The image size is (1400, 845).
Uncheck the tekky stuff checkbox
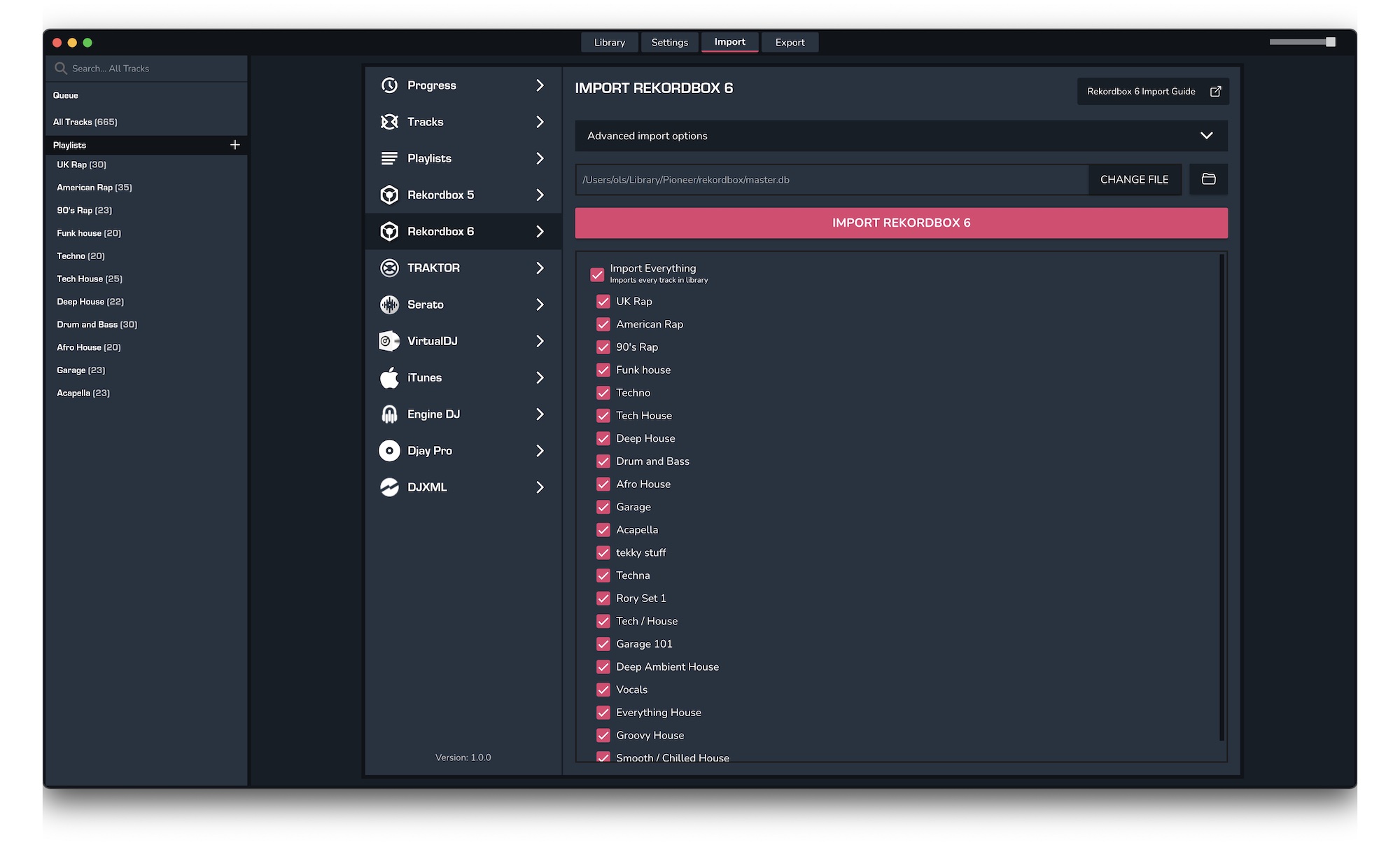click(x=603, y=552)
